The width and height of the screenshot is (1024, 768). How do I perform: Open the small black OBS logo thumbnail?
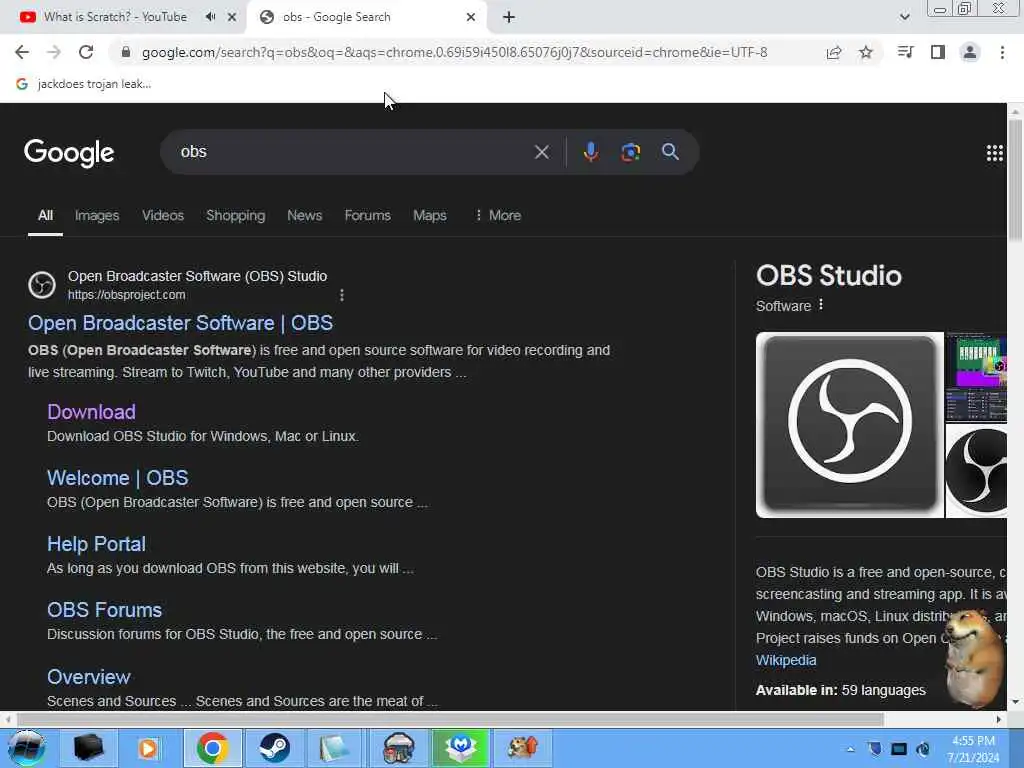coord(976,471)
